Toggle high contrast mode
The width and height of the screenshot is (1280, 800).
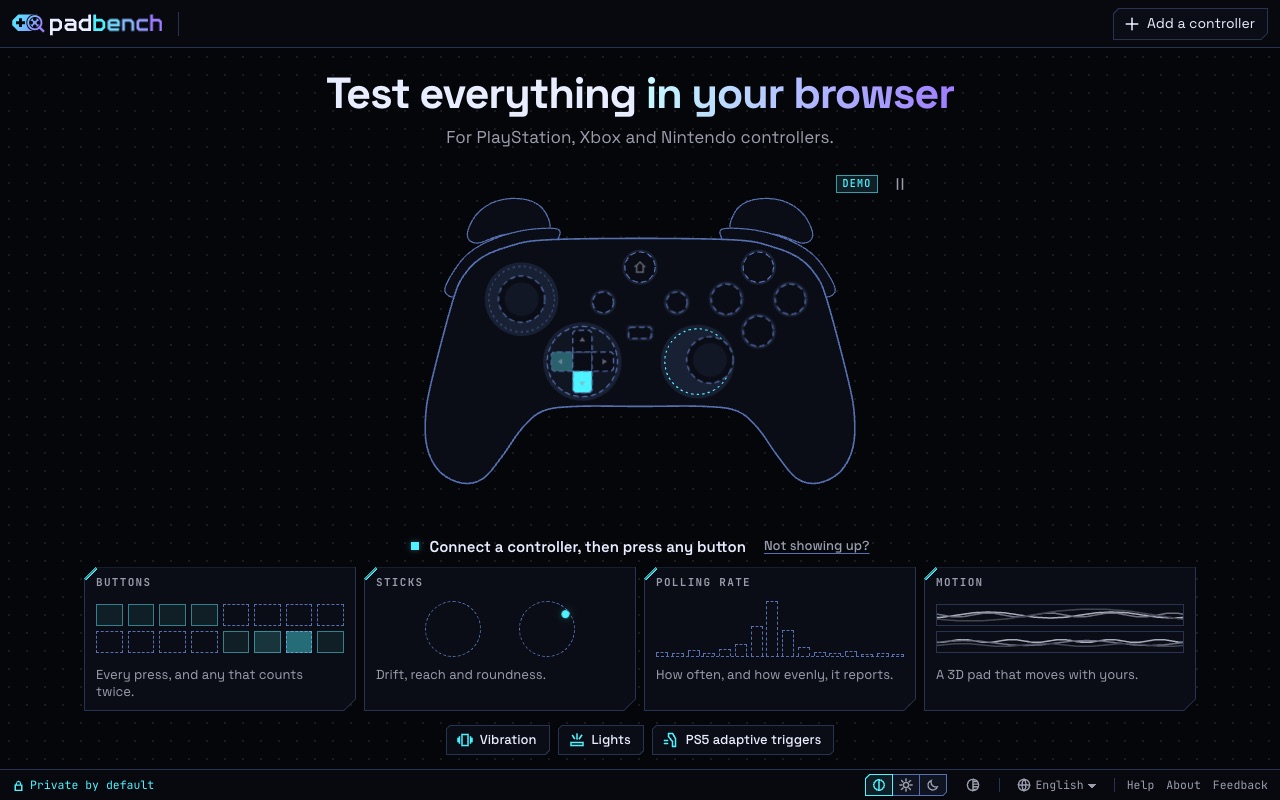coord(973,785)
